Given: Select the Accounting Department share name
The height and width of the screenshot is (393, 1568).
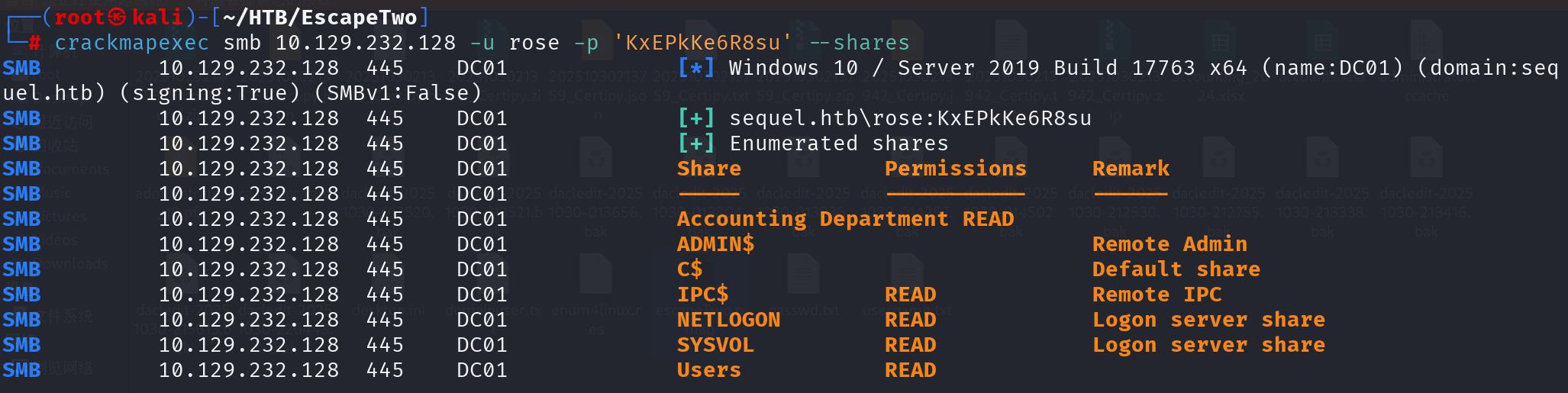Looking at the screenshot, I should (812, 219).
